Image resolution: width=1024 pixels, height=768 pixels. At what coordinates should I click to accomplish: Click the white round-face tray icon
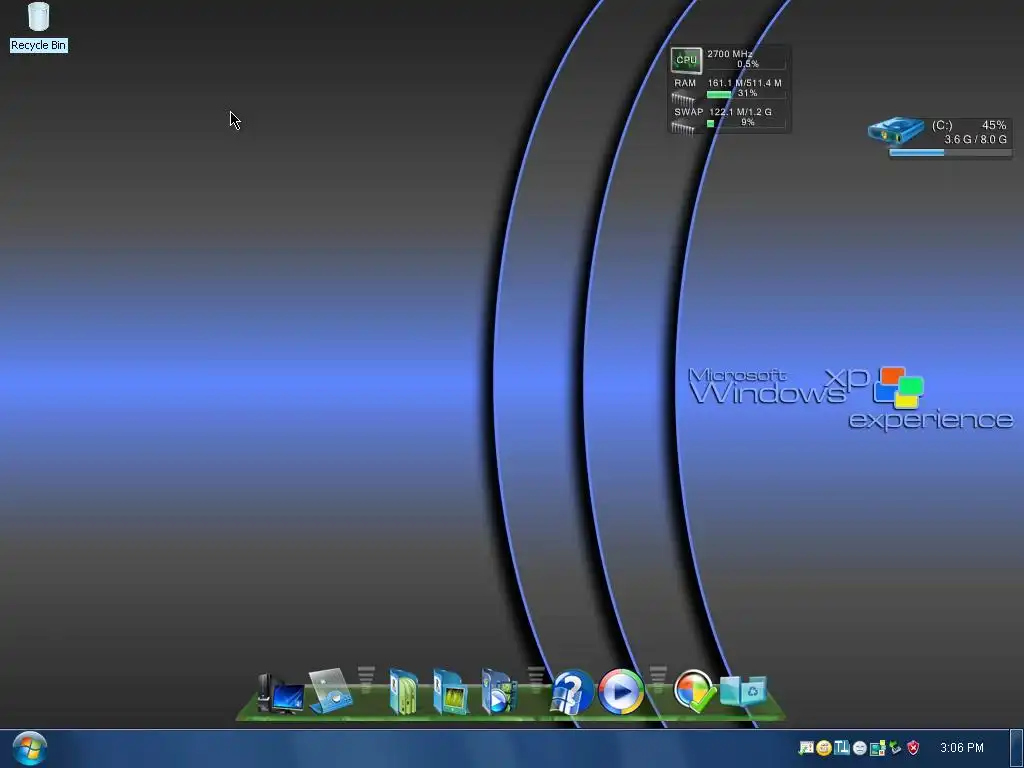tap(859, 748)
